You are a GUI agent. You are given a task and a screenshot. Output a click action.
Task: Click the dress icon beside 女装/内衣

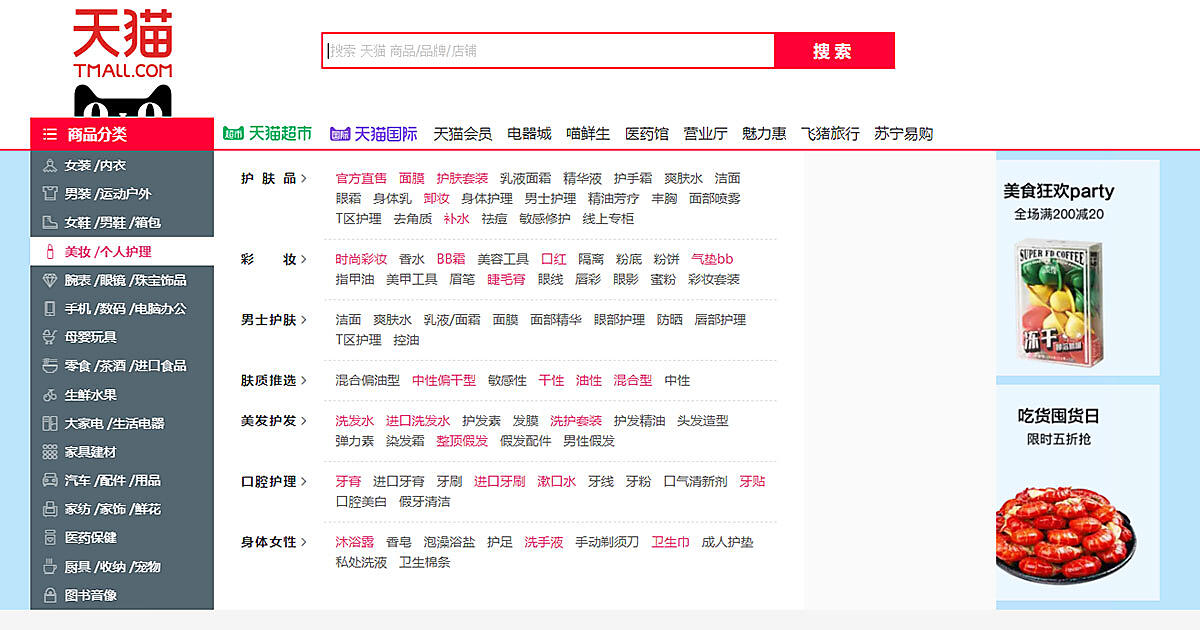pos(49,165)
